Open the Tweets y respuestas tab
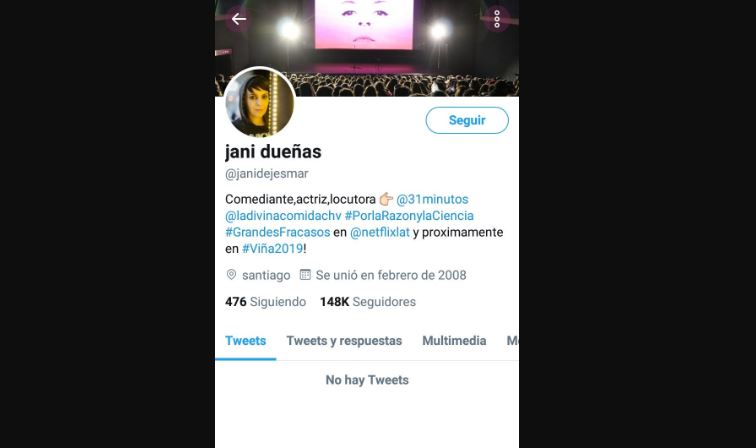 coord(344,341)
